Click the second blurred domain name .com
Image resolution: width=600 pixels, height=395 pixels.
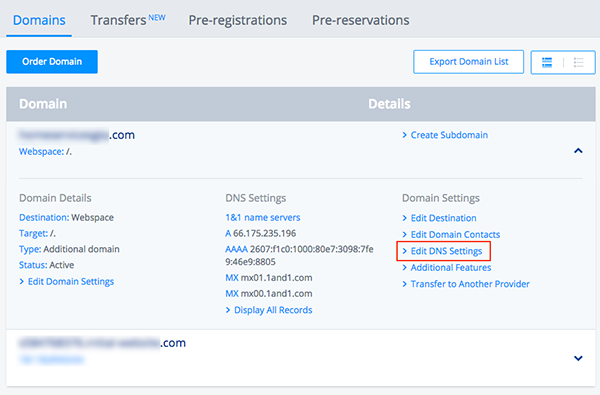pos(103,343)
